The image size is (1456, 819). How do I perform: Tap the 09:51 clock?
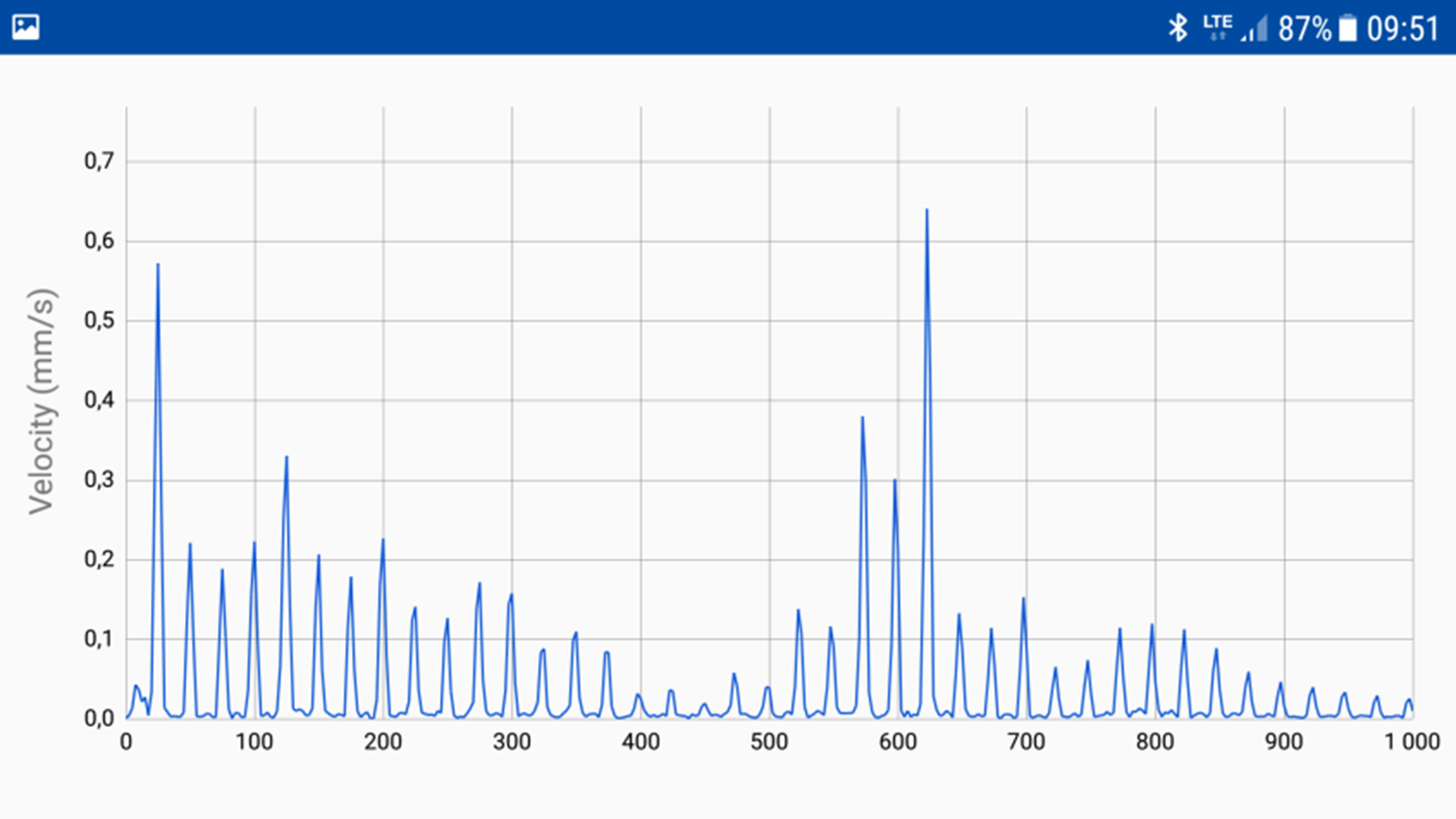[1403, 28]
